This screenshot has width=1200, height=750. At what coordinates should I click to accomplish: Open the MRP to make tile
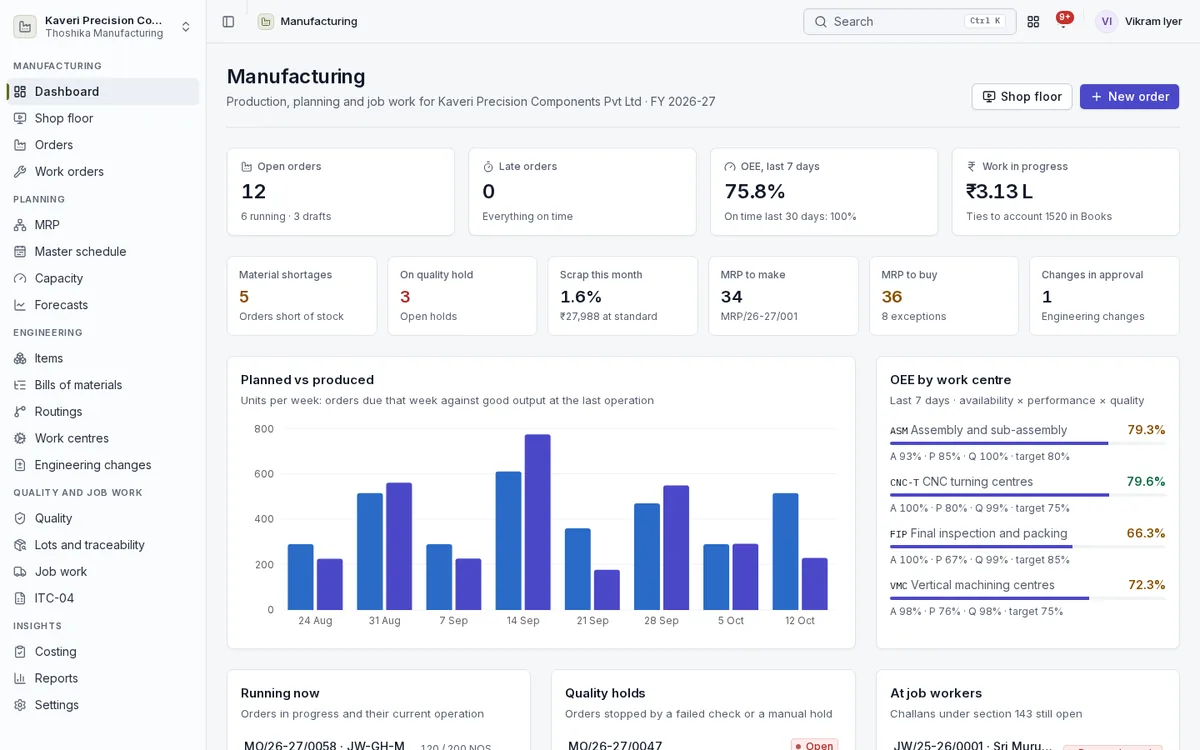tap(783, 296)
